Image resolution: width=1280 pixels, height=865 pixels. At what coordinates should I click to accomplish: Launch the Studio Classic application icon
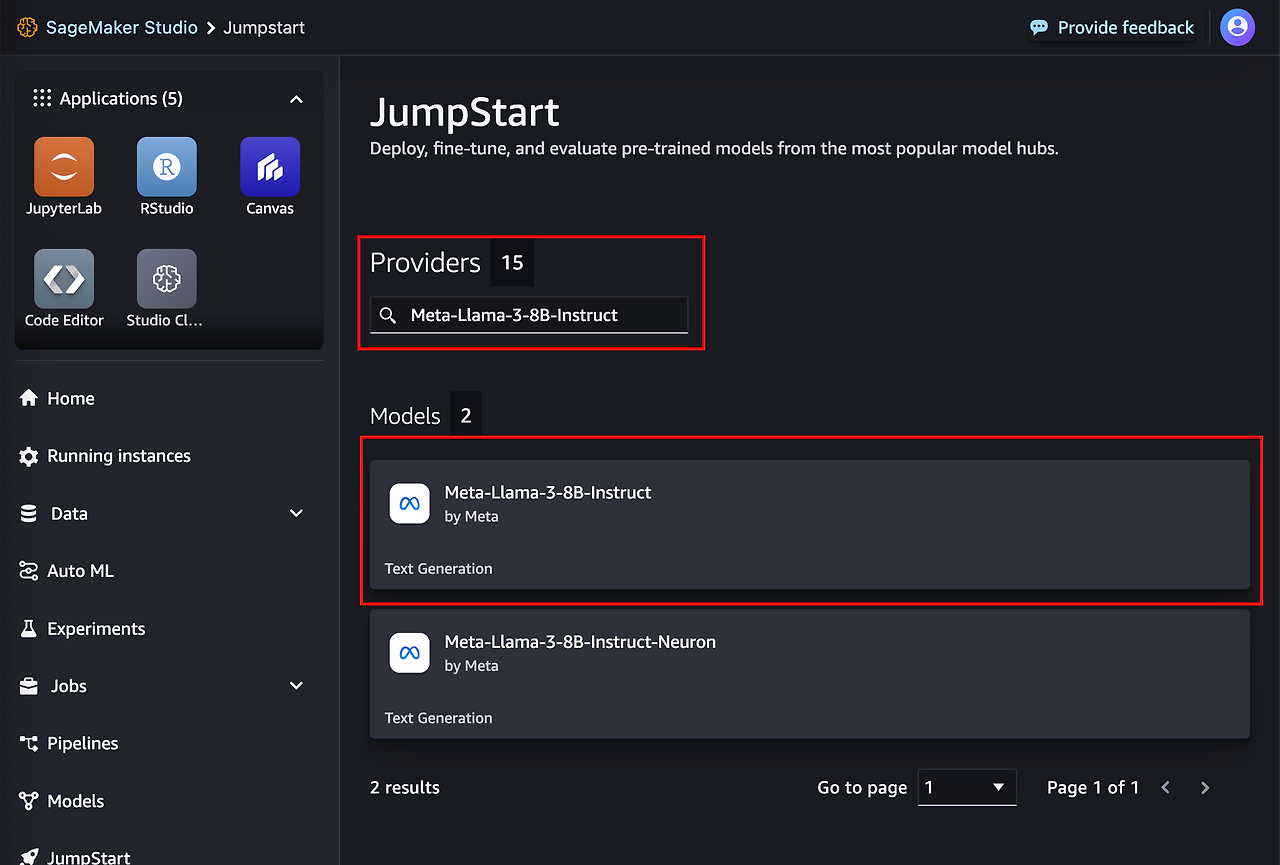[167, 279]
